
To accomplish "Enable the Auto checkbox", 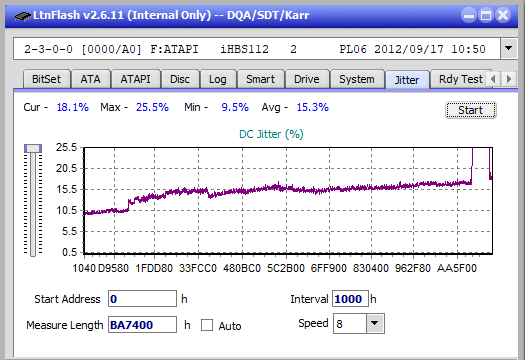I will [207, 325].
